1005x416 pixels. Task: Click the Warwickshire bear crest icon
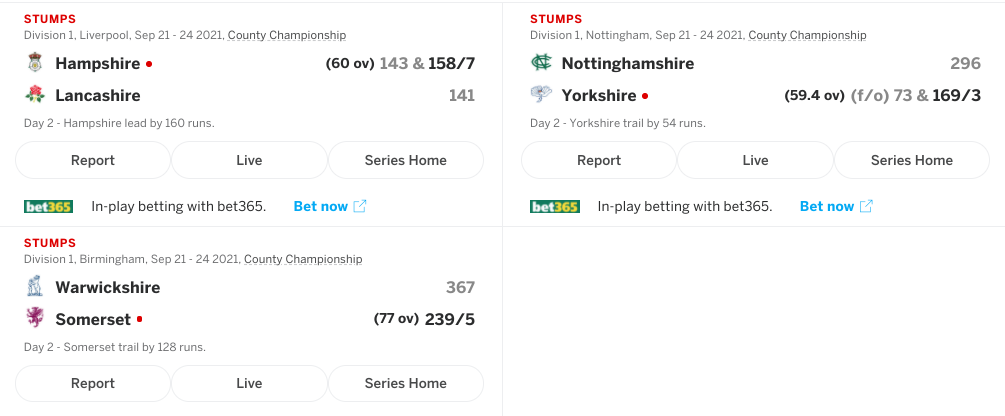click(x=35, y=287)
